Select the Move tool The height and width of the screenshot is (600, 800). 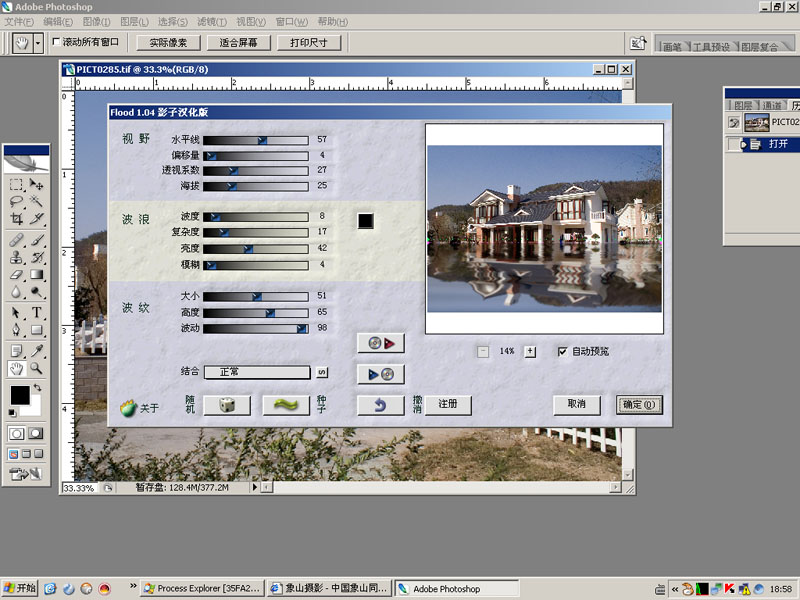[36, 185]
